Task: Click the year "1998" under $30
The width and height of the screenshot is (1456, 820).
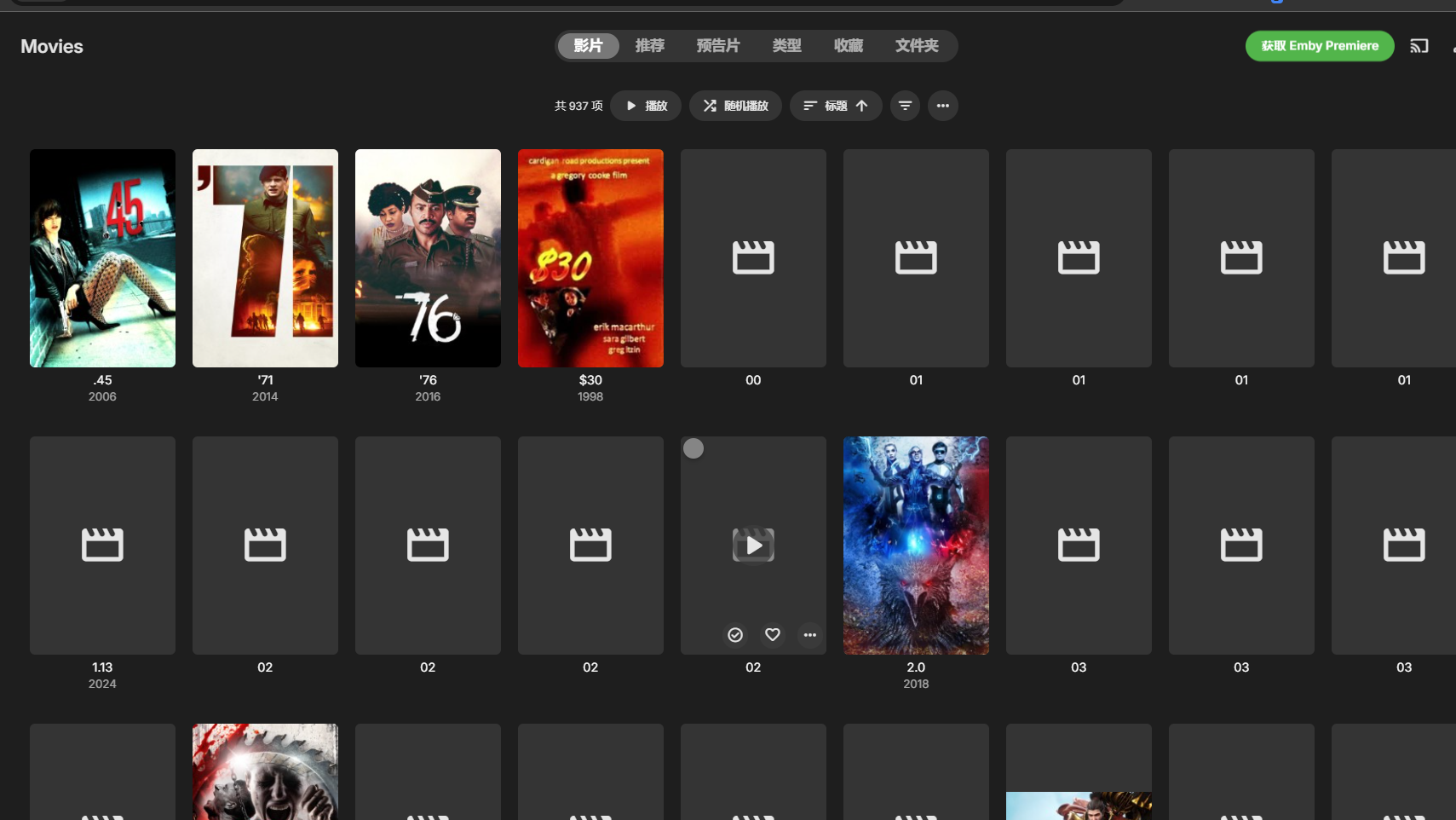Action: (x=590, y=396)
